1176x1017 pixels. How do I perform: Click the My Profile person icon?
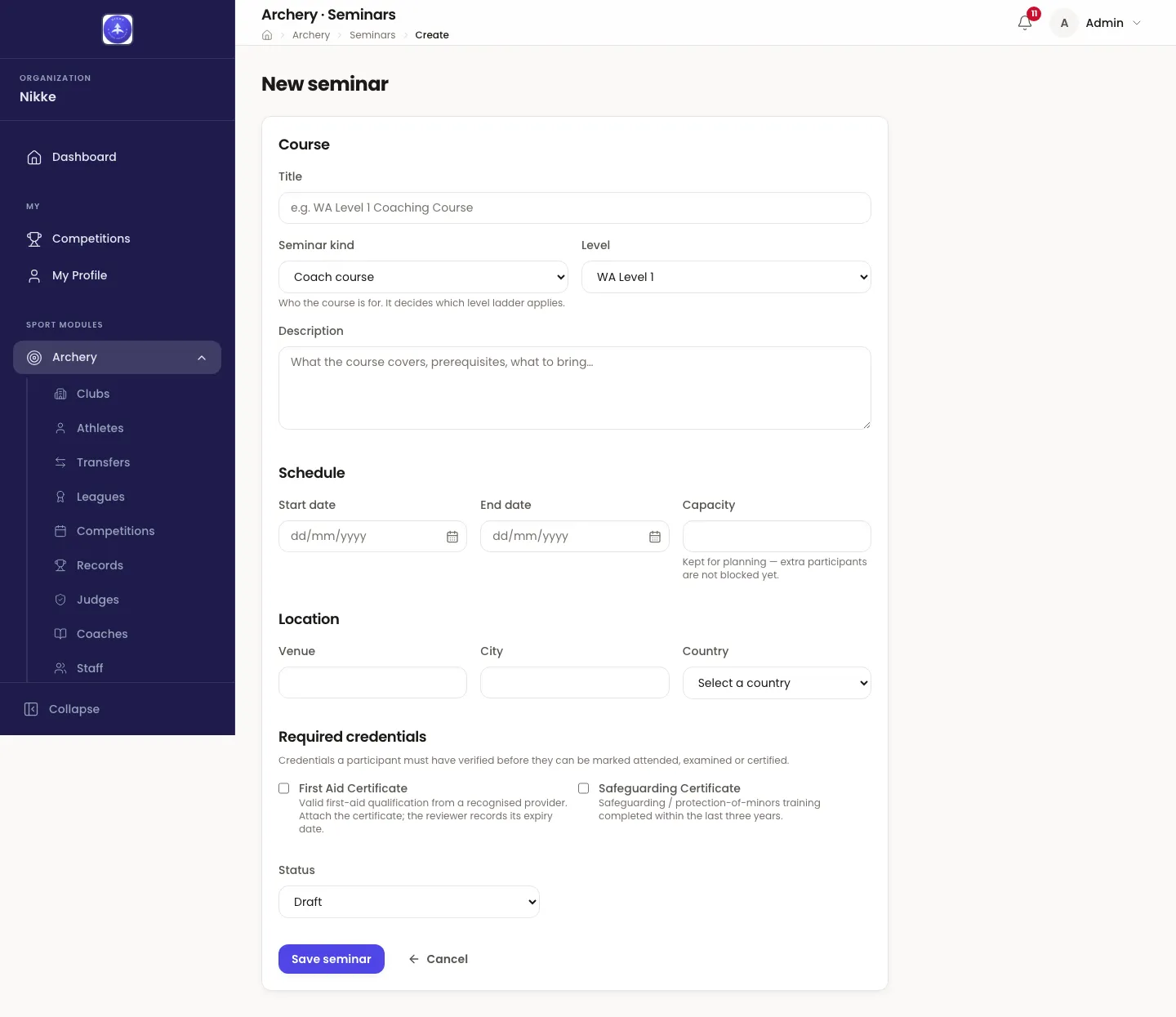pyautogui.click(x=34, y=275)
